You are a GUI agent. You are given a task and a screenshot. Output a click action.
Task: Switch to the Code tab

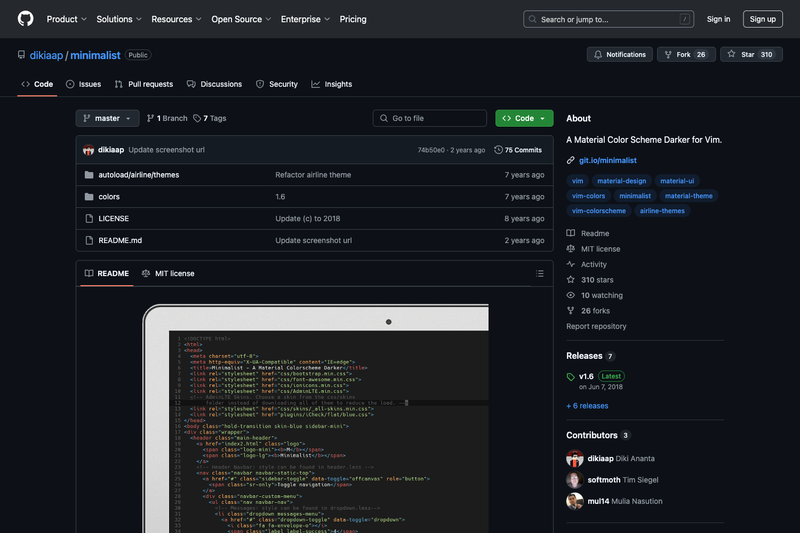[x=37, y=84]
